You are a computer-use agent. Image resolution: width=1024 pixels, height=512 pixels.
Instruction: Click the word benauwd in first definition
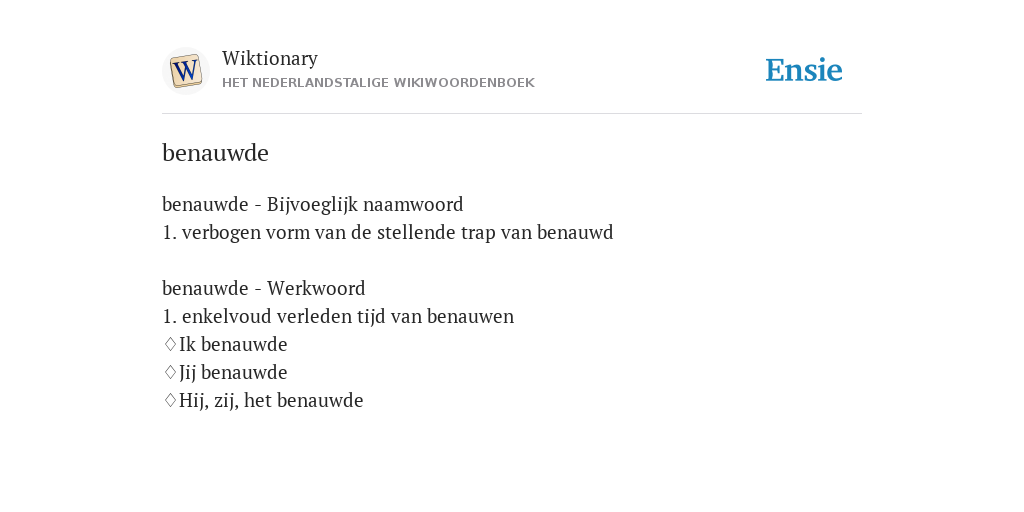pos(575,232)
